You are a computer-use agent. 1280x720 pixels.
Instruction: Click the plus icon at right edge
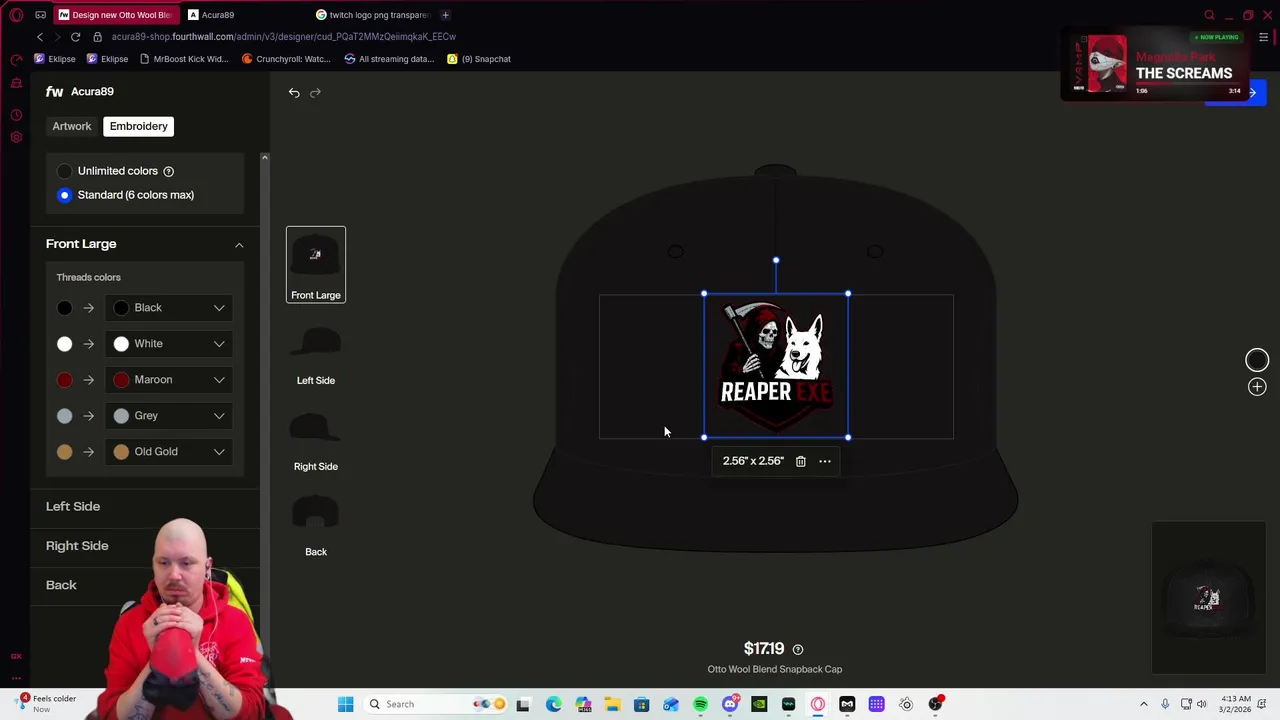click(1257, 387)
